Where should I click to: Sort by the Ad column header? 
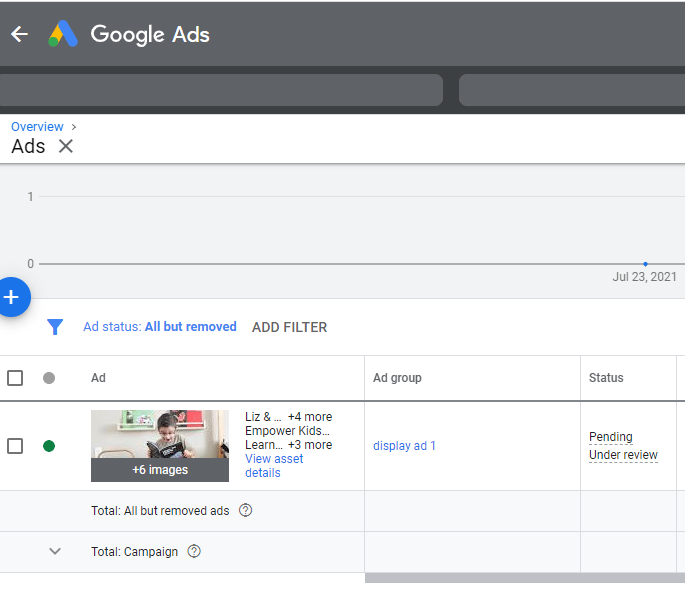click(98, 378)
